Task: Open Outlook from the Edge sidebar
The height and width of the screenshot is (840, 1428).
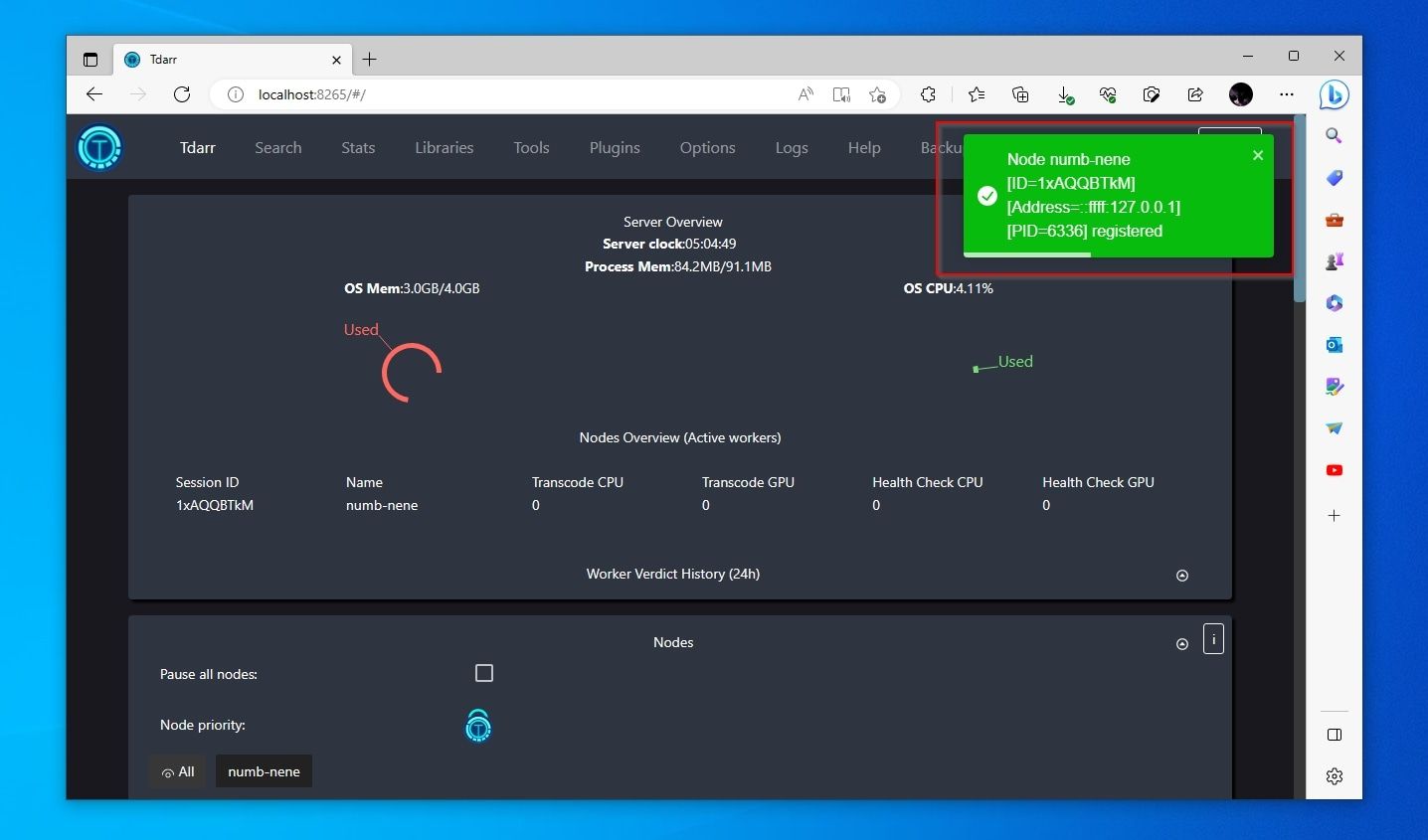Action: click(x=1334, y=344)
